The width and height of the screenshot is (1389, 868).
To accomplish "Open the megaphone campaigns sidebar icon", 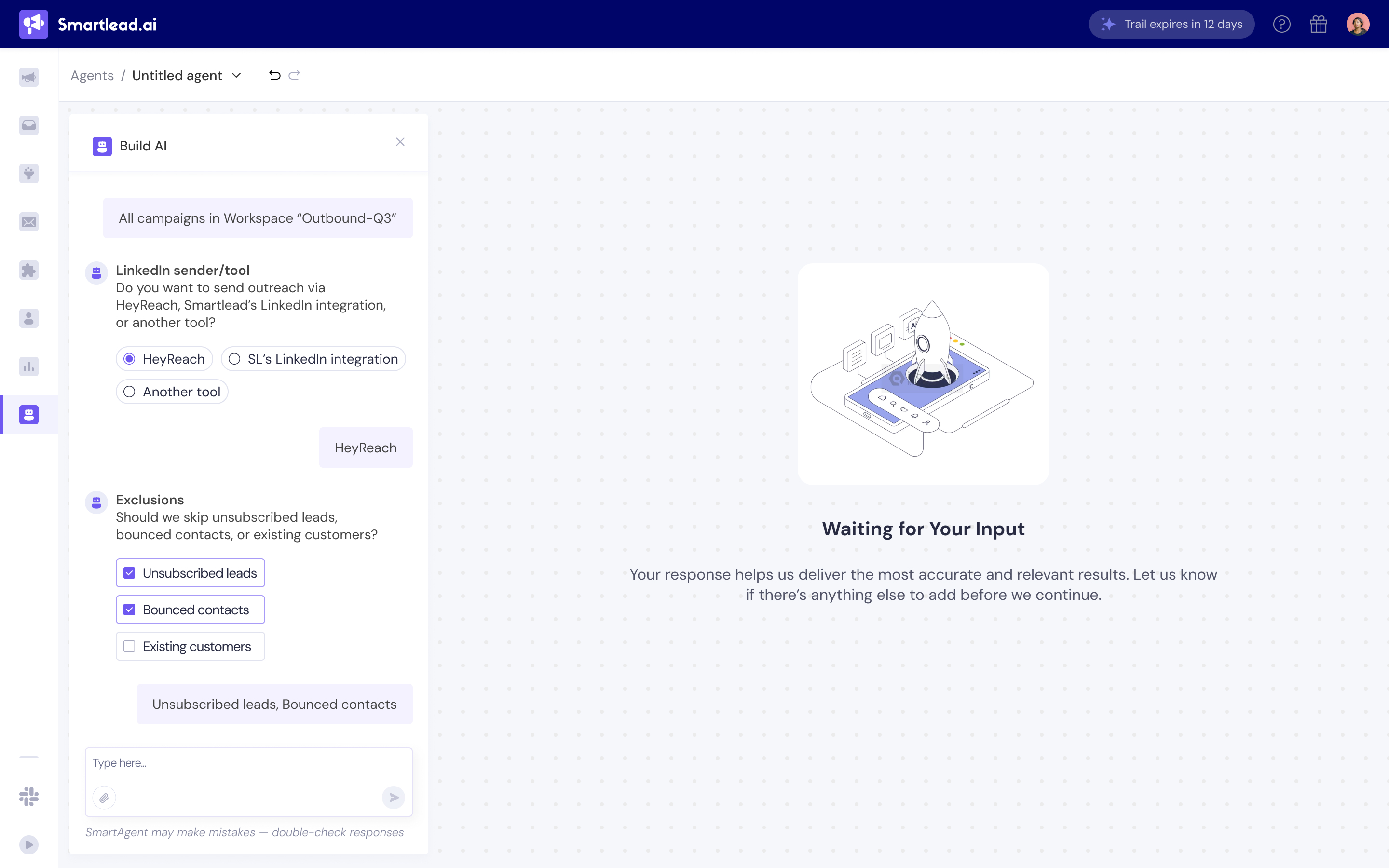I will click(29, 77).
